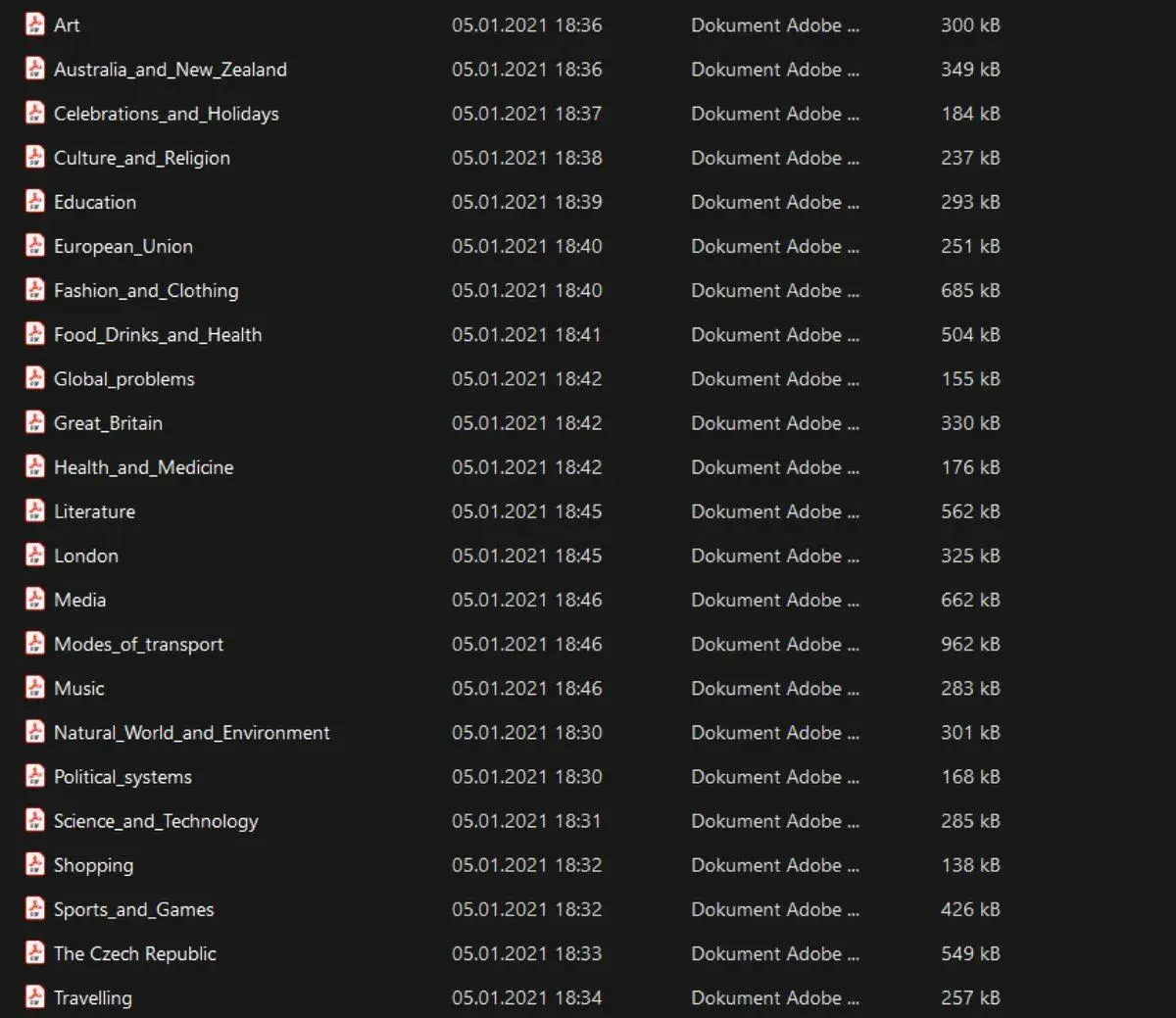Click the 05.01.2021 18:34 date entry
This screenshot has width=1176, height=1018.
(x=527, y=997)
